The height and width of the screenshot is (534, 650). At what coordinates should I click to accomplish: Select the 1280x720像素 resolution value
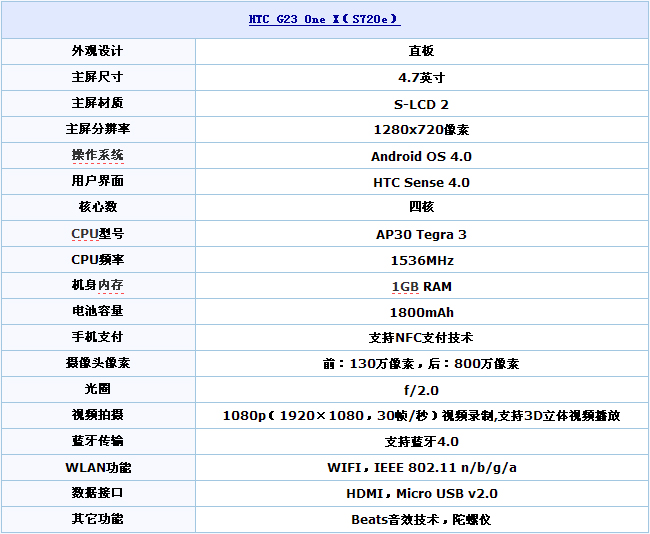pos(421,130)
